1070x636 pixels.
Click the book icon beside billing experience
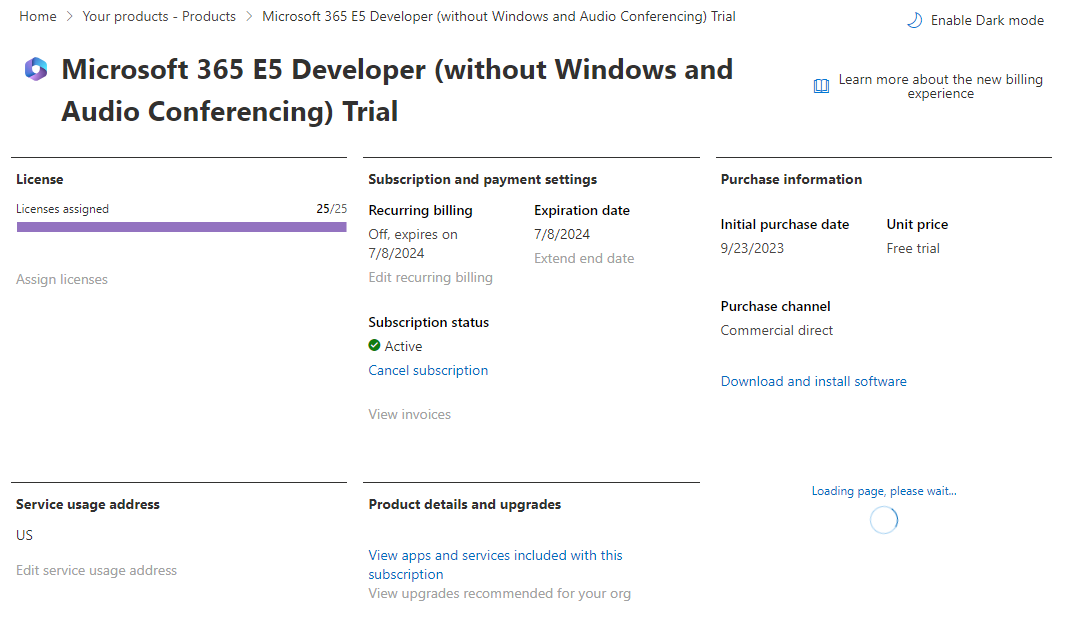pyautogui.click(x=822, y=86)
